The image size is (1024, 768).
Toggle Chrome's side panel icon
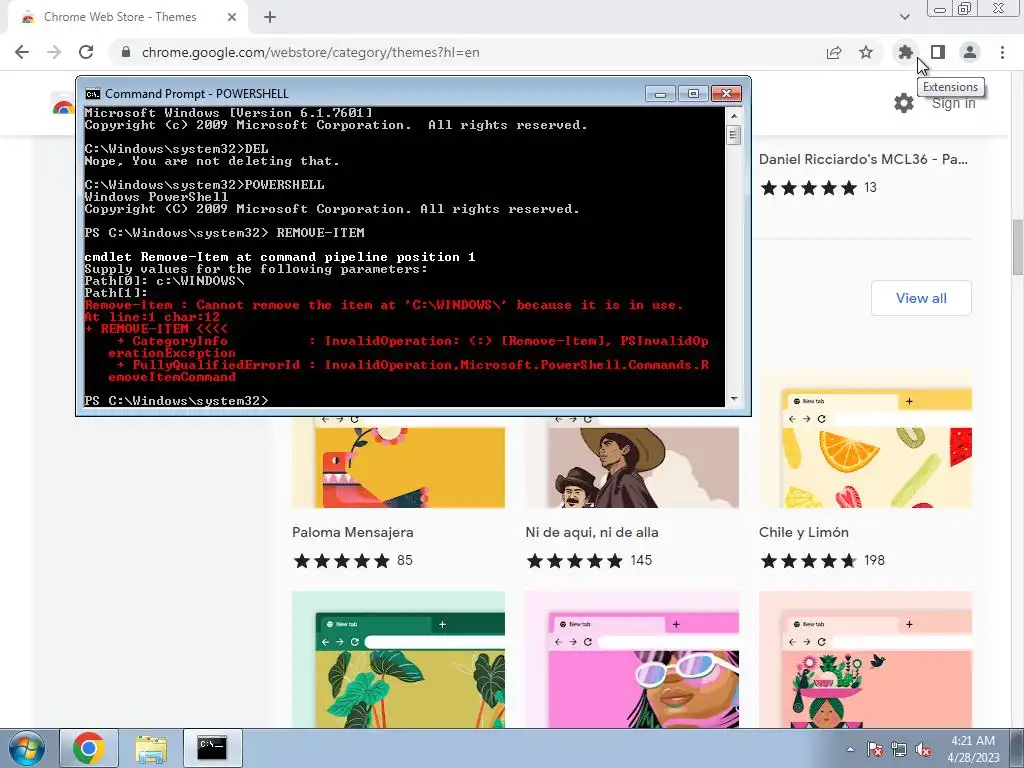[x=938, y=52]
